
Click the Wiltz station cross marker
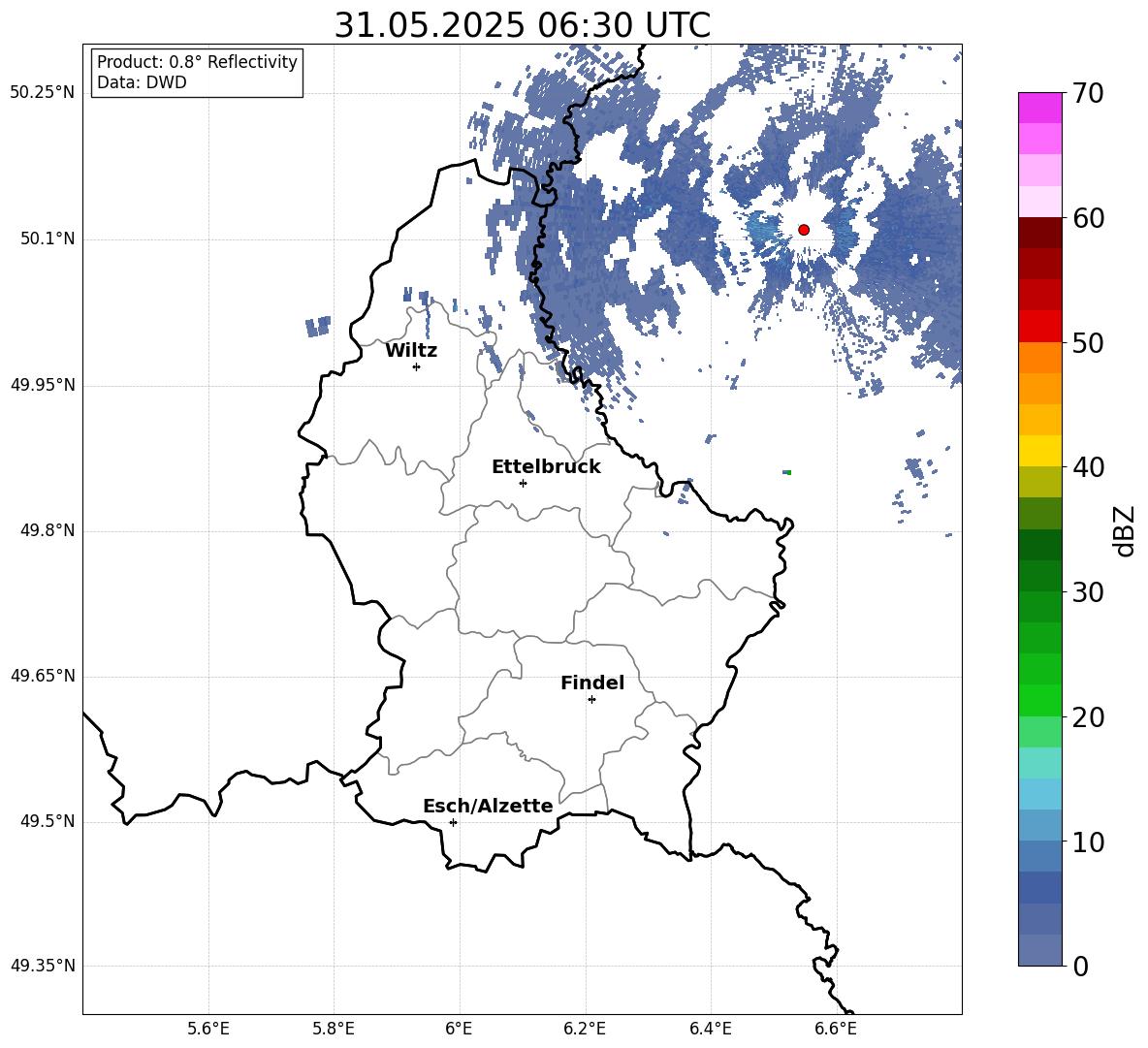coord(417,366)
